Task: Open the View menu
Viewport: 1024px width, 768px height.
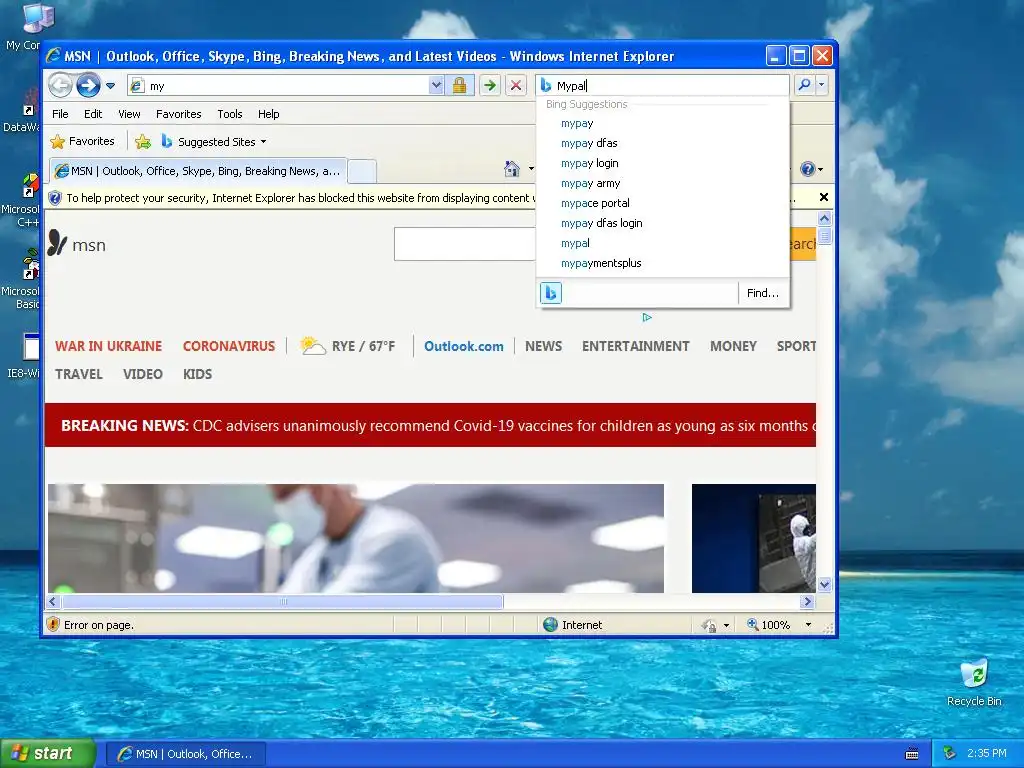Action: pyautogui.click(x=129, y=114)
